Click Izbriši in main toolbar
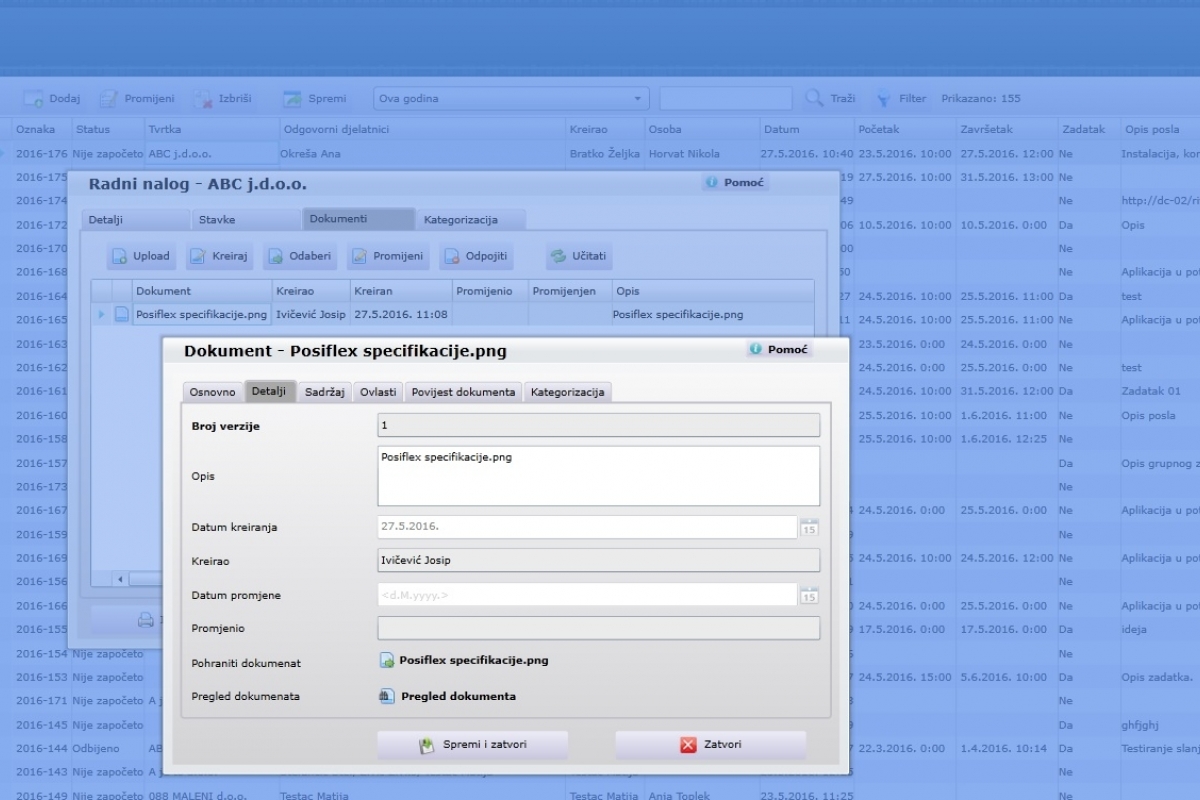 click(x=223, y=99)
